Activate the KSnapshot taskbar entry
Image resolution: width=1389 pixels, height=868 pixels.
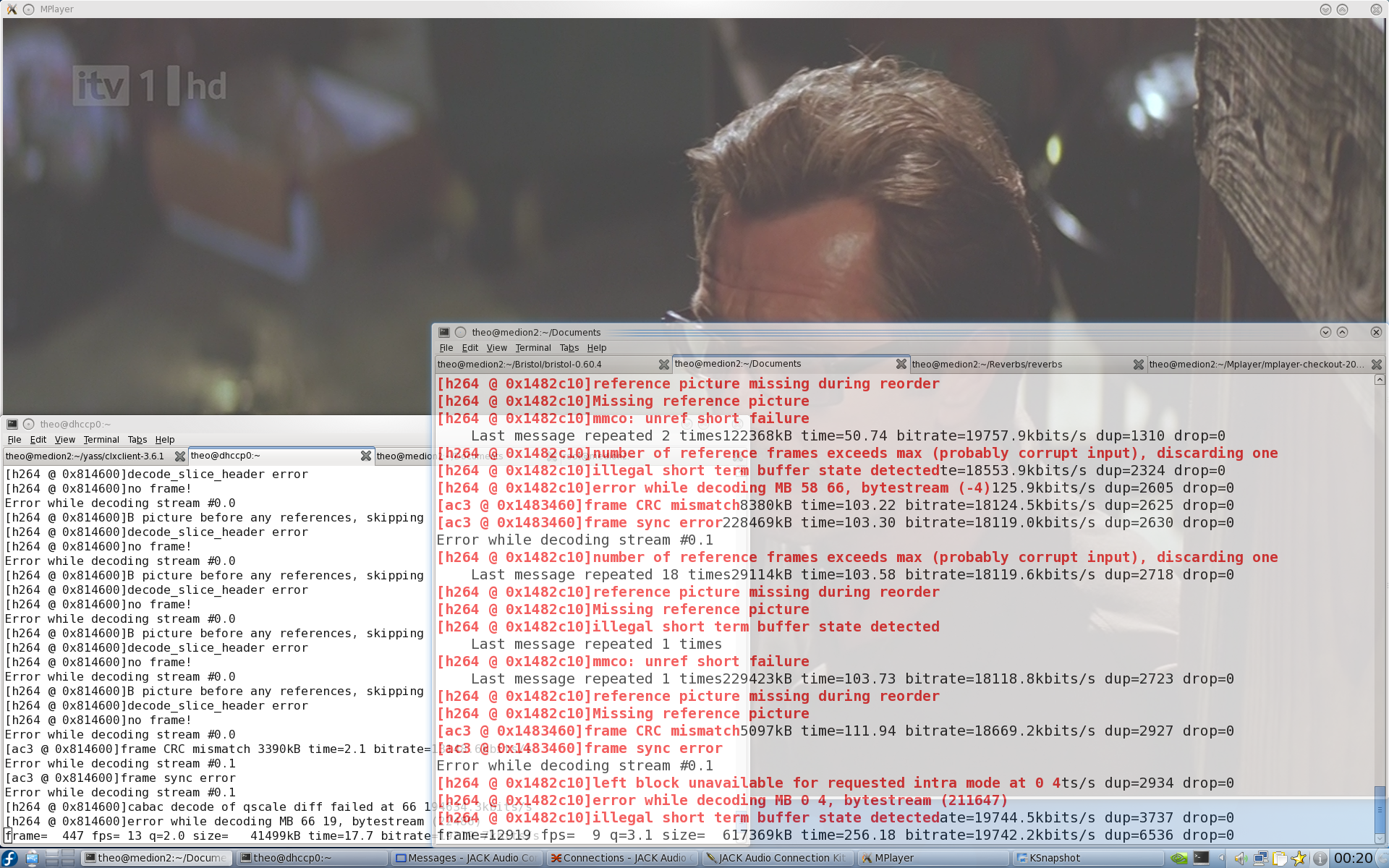point(1089,858)
